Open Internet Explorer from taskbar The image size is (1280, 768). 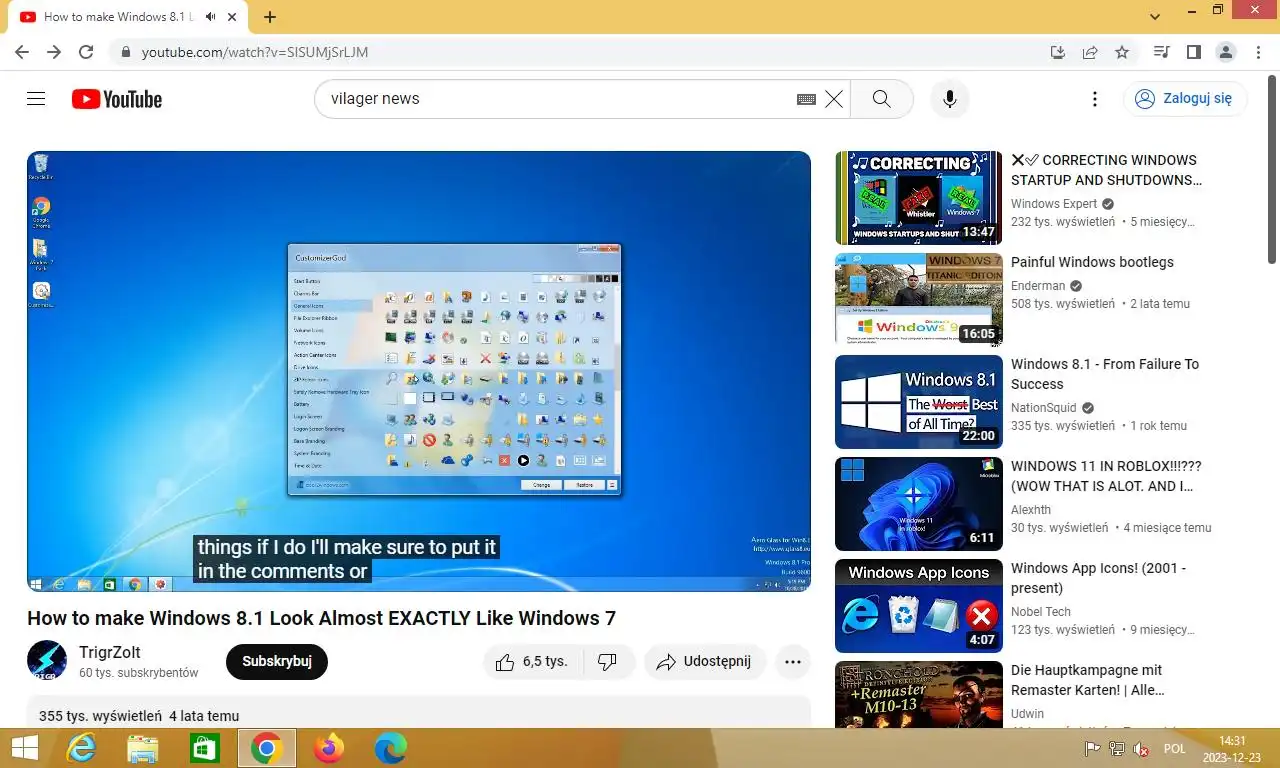[x=81, y=748]
